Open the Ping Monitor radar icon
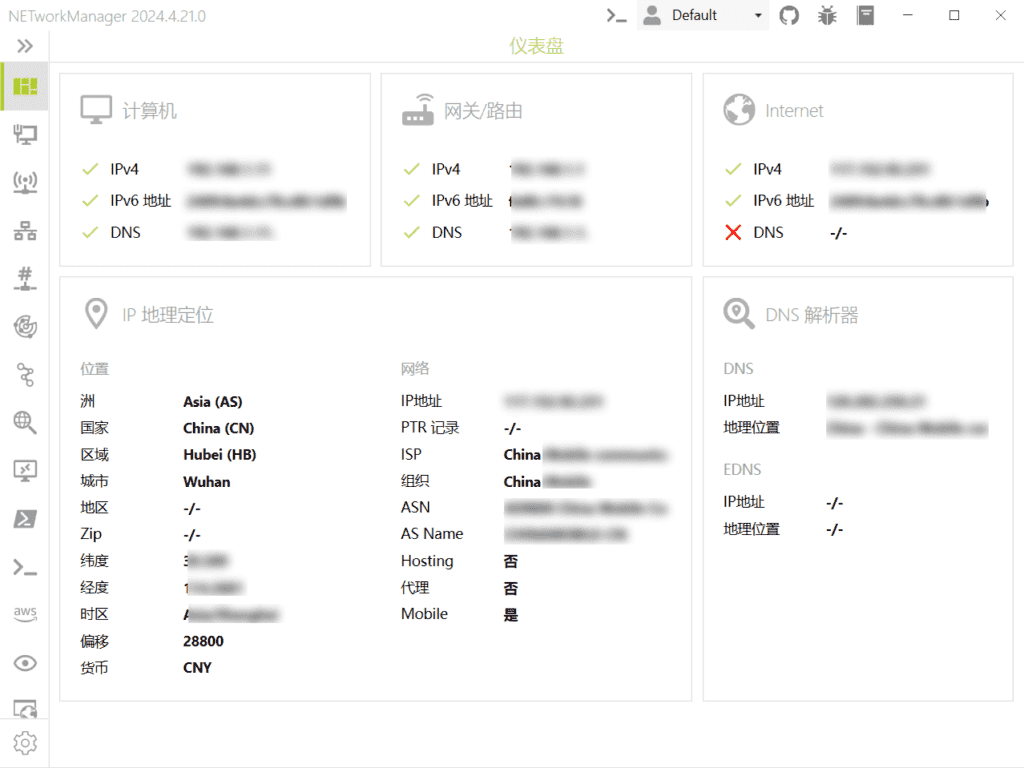This screenshot has width=1024, height=768. (x=25, y=326)
